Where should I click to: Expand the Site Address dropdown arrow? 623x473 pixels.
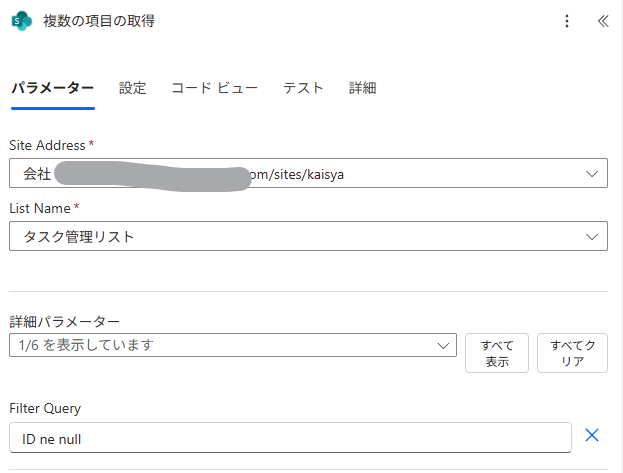click(x=590, y=174)
